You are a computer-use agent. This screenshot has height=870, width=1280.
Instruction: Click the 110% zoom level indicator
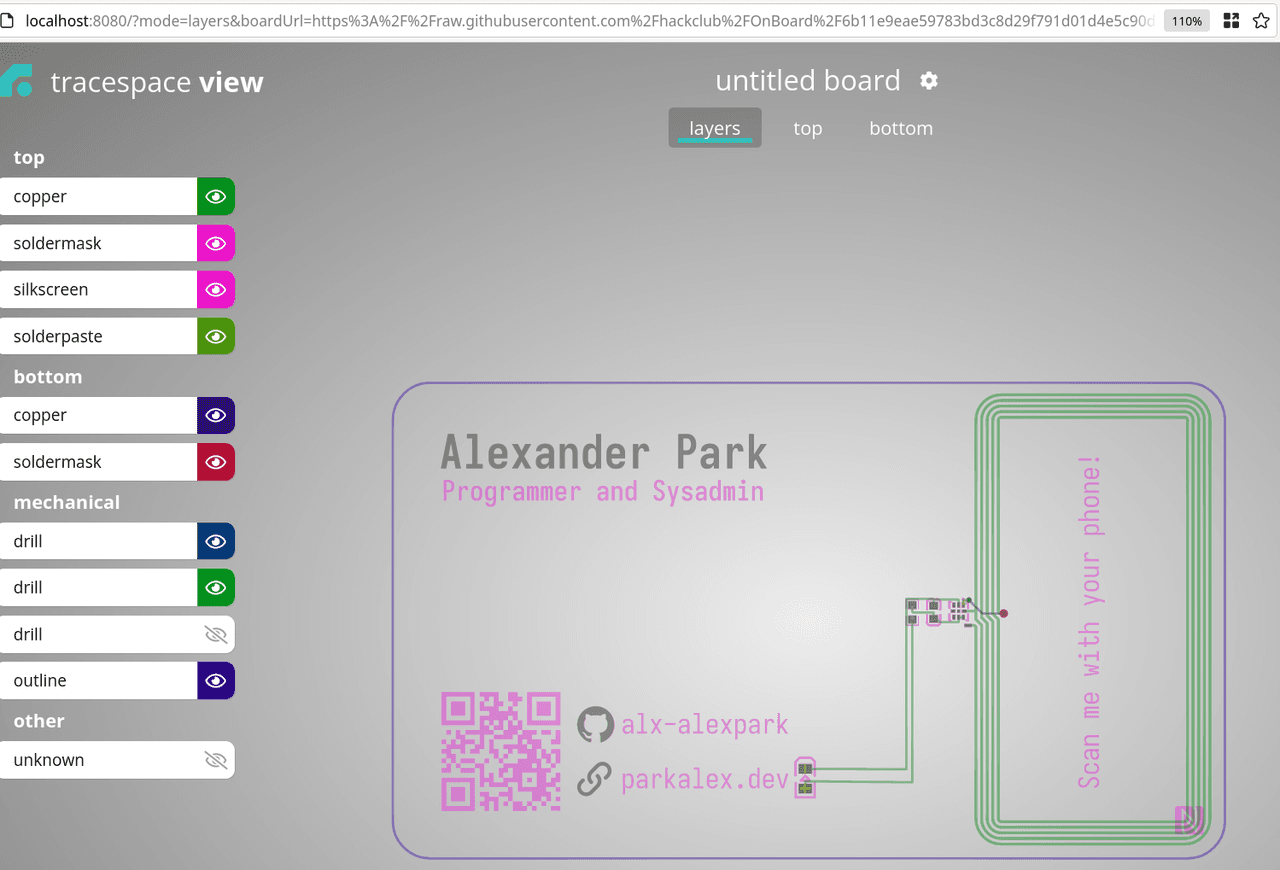[1186, 21]
